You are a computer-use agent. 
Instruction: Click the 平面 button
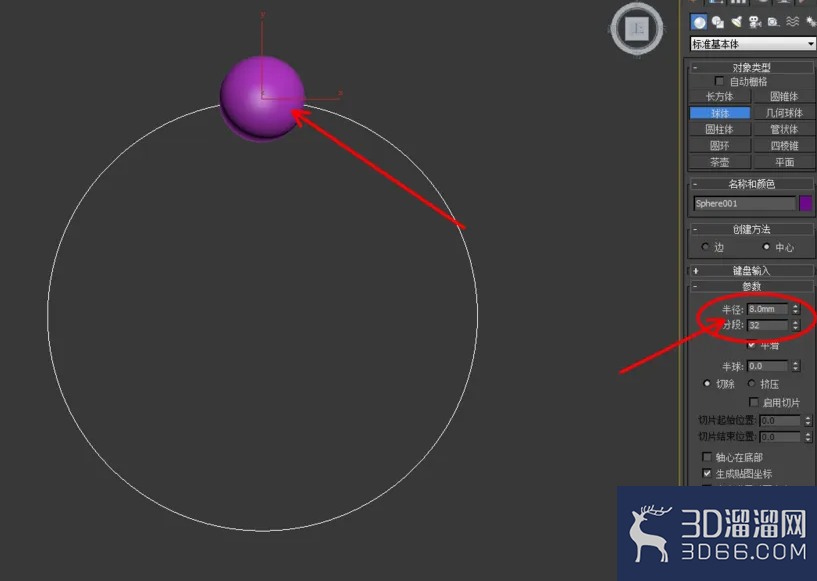(784, 162)
